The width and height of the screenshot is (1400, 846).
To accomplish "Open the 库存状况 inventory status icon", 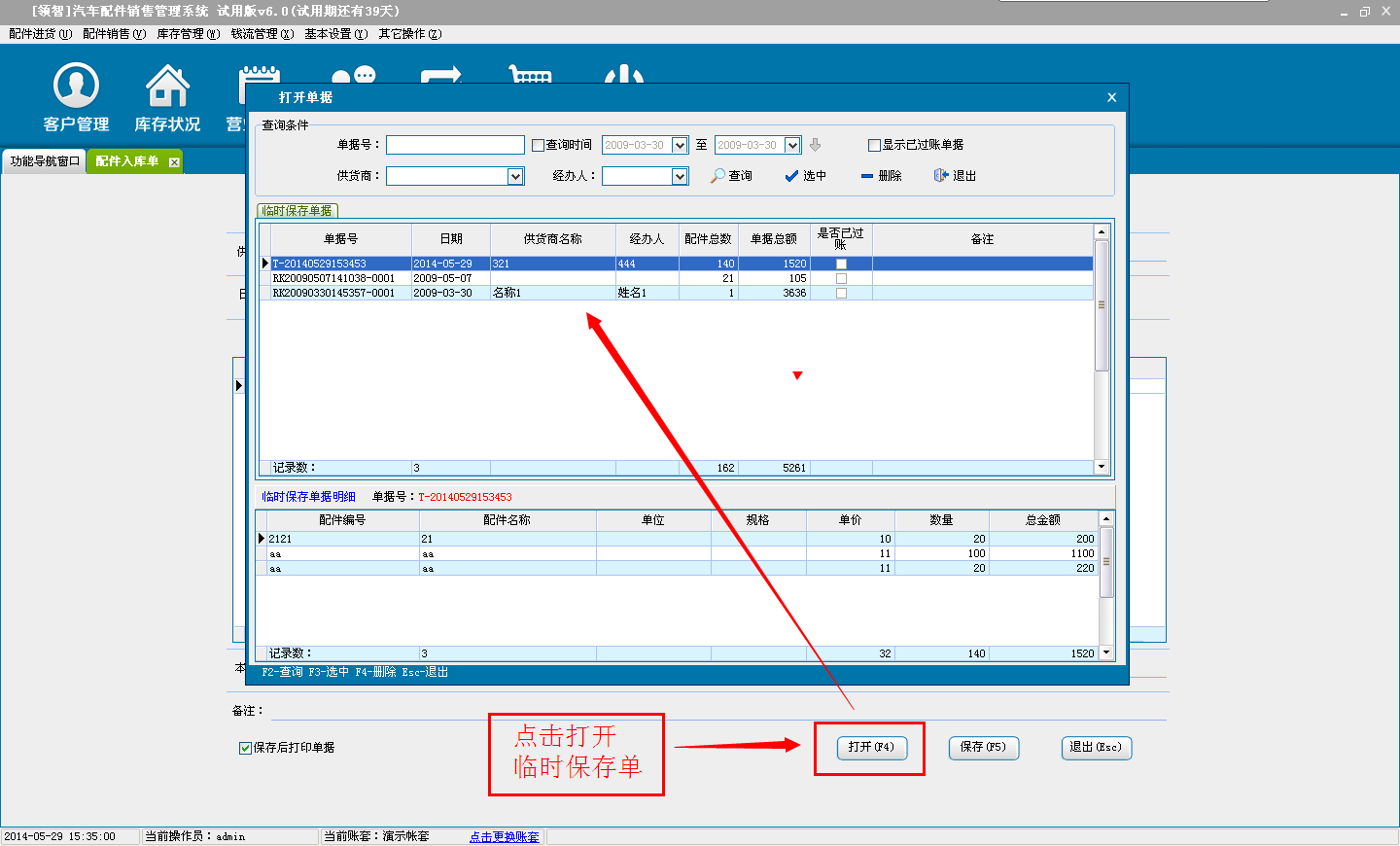I will 167,87.
